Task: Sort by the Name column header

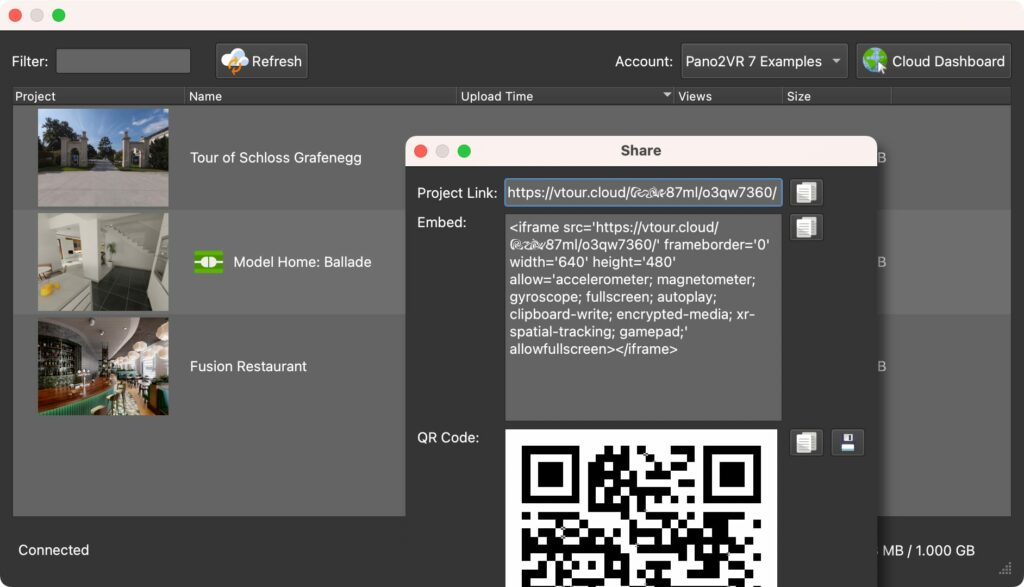Action: click(x=320, y=96)
